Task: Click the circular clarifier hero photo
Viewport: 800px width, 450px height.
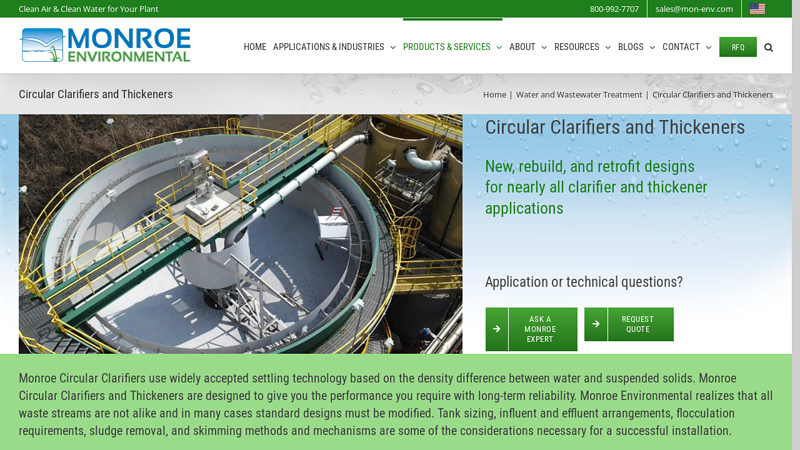Action: click(x=240, y=234)
